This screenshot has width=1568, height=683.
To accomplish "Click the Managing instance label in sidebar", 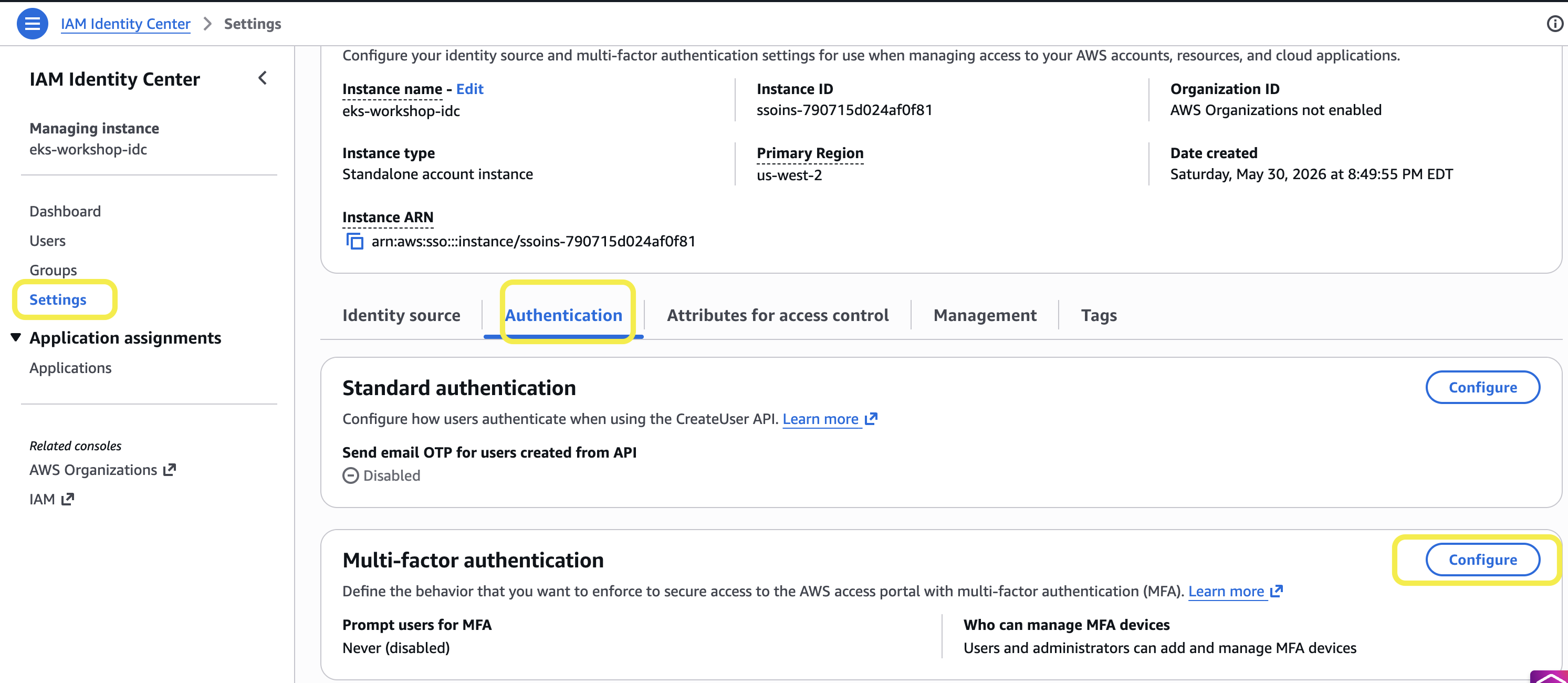I will tap(95, 128).
